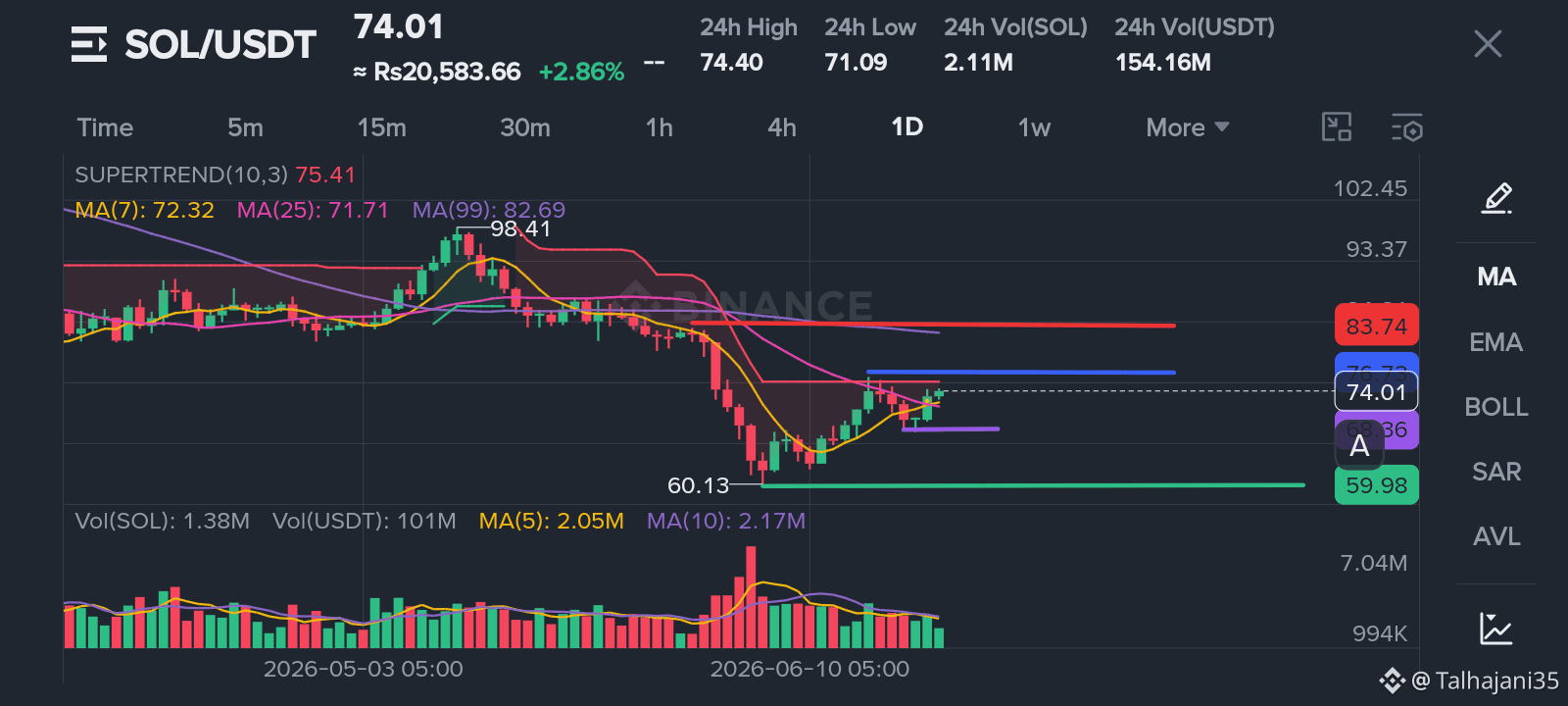
Task: Open the market list menu icon
Action: coord(89,44)
